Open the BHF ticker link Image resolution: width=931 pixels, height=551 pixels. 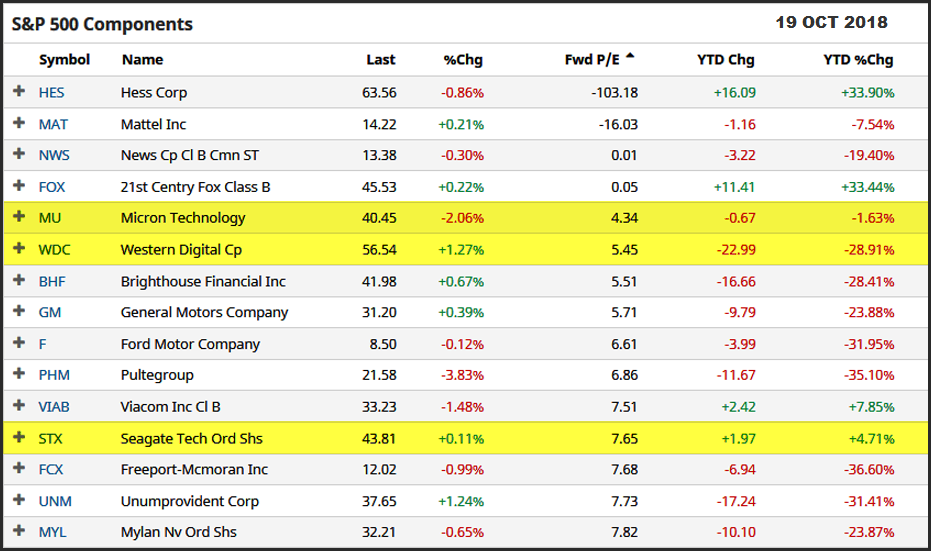(x=52, y=281)
